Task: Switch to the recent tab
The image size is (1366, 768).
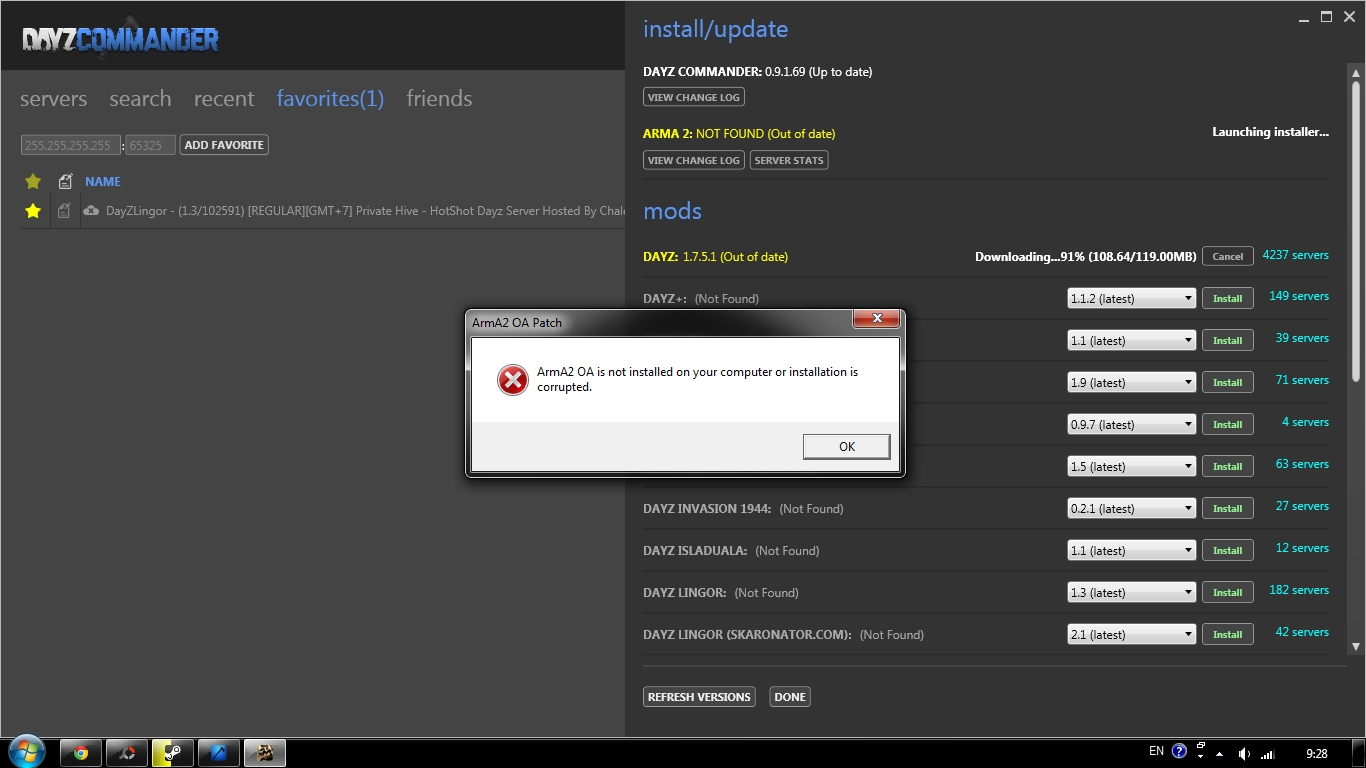Action: pyautogui.click(x=224, y=99)
